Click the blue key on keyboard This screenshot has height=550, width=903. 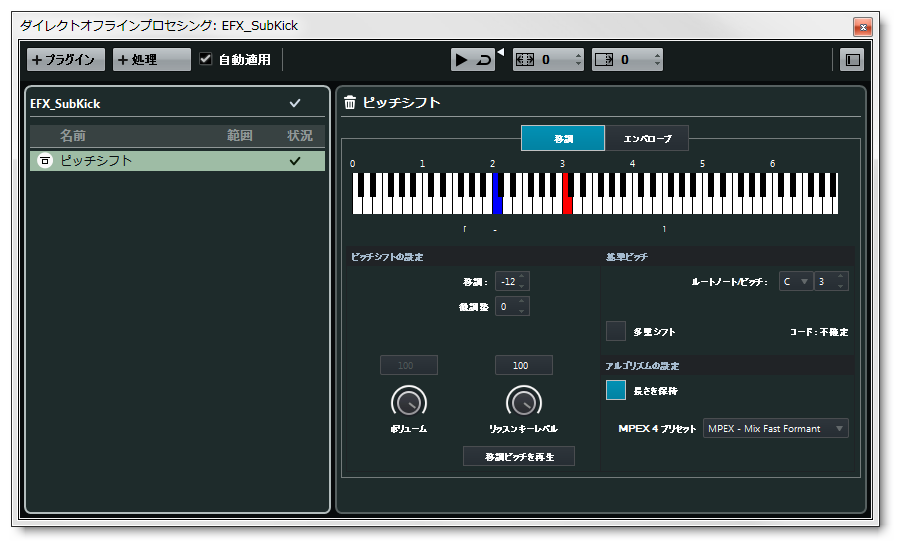(x=498, y=204)
